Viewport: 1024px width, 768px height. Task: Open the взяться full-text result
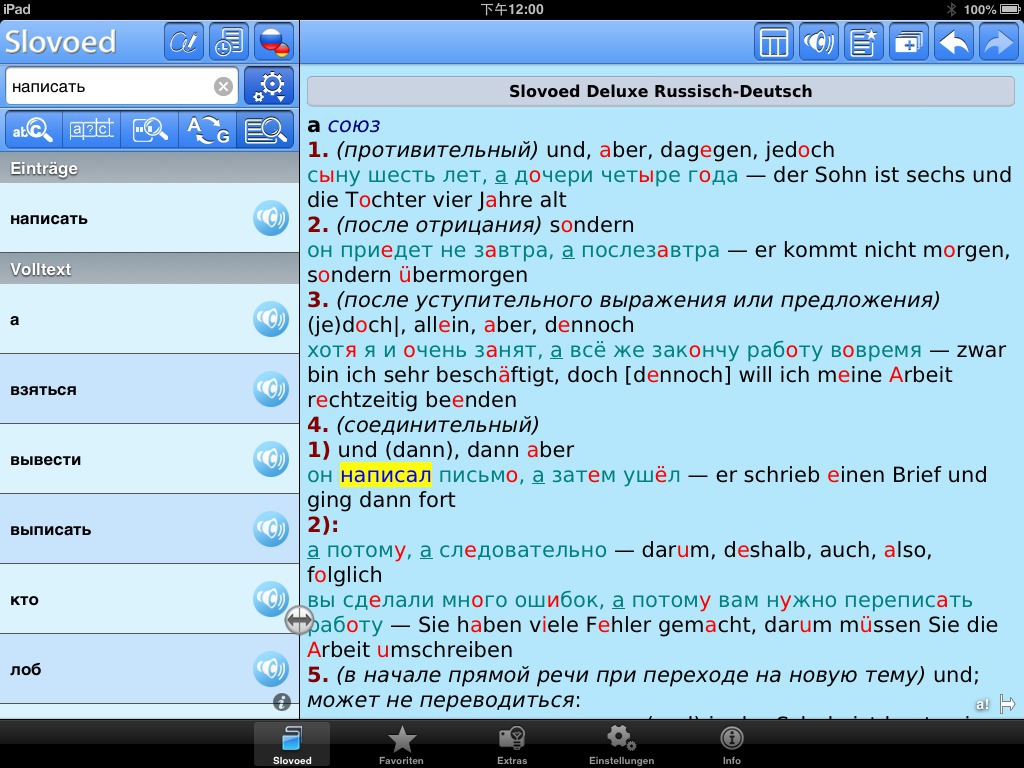150,389
